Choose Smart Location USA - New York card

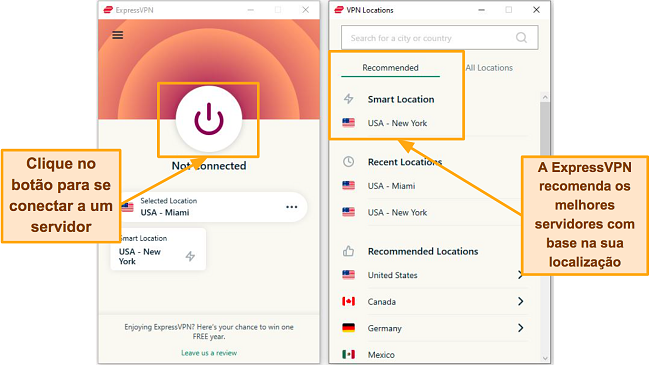158,249
